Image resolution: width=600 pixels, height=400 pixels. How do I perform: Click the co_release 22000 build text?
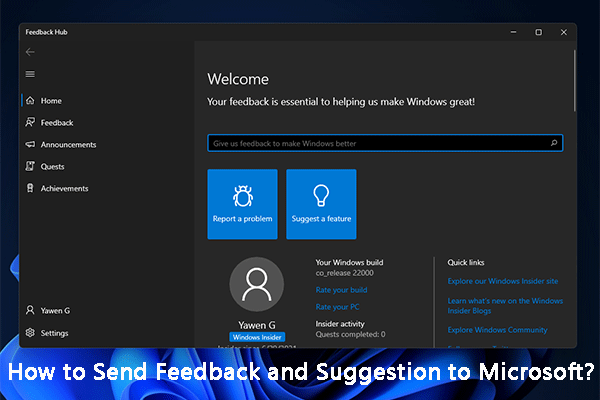click(x=344, y=273)
